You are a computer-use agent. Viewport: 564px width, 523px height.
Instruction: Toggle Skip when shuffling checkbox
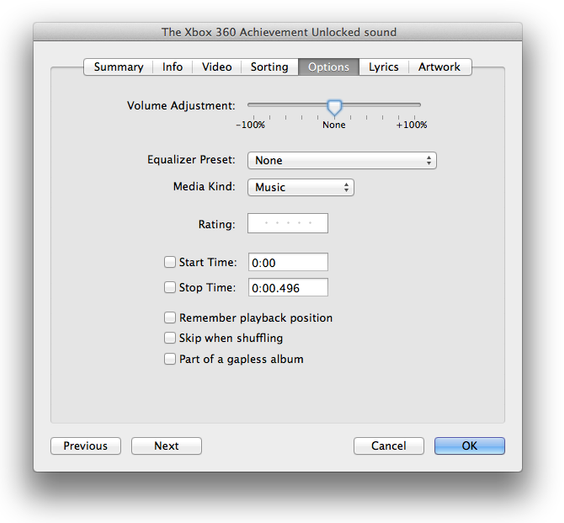170,338
